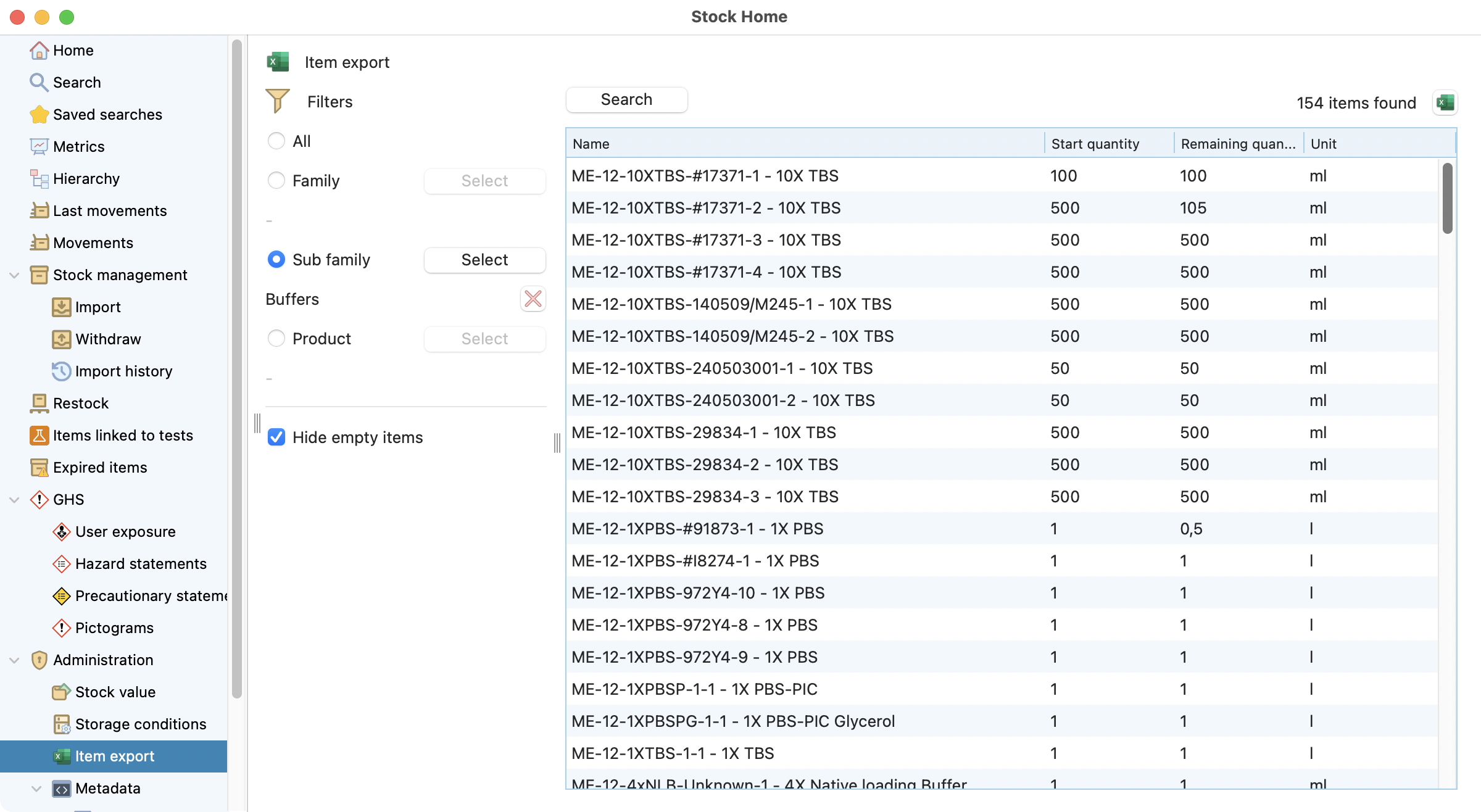This screenshot has width=1481, height=812.
Task: Select the Family filter radio button
Action: pyautogui.click(x=276, y=181)
